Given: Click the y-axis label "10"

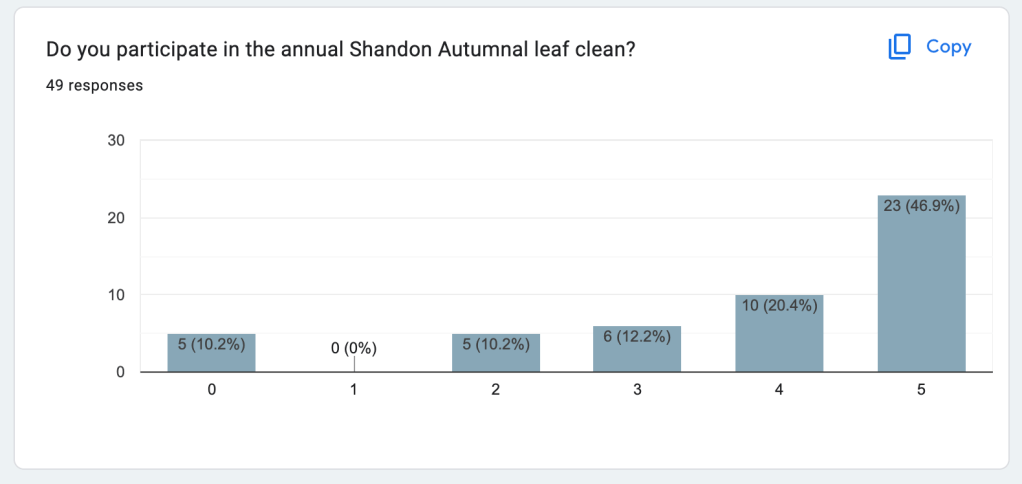Looking at the screenshot, I should click(x=116, y=295).
